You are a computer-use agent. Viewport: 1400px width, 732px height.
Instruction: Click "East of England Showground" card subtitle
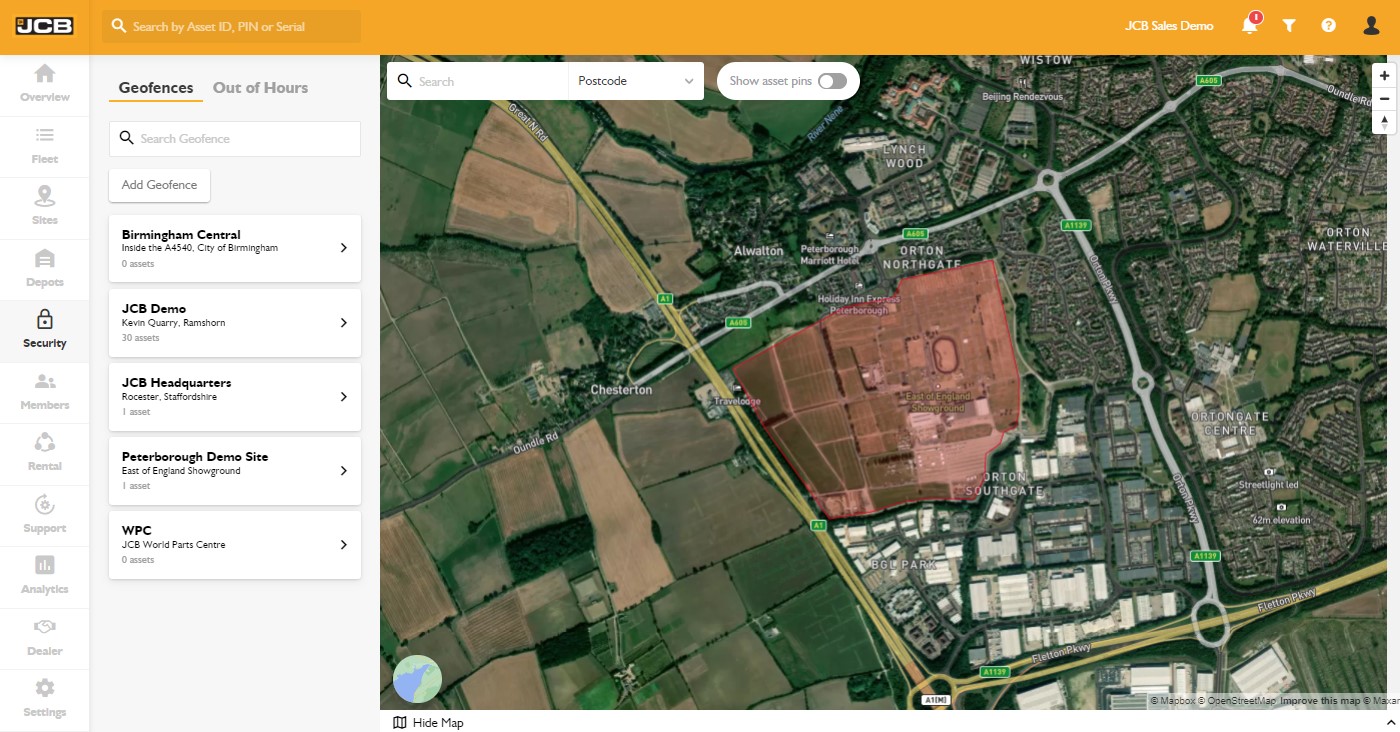(x=181, y=471)
